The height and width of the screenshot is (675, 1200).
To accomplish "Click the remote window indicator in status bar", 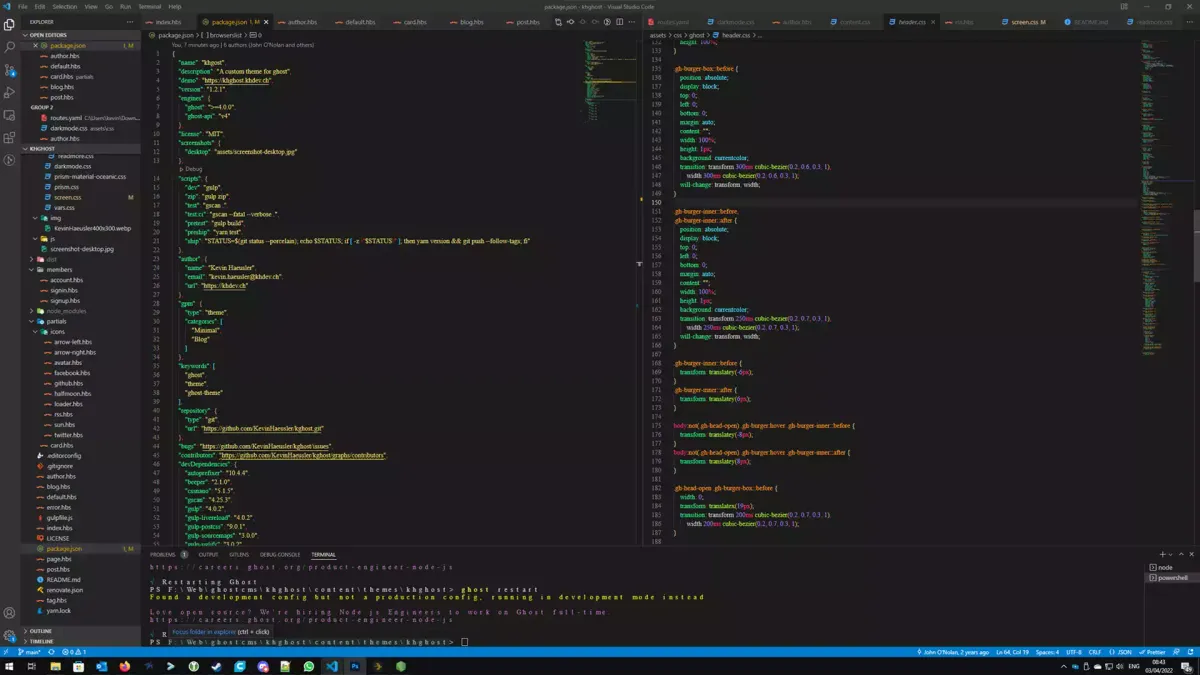I will point(7,652).
